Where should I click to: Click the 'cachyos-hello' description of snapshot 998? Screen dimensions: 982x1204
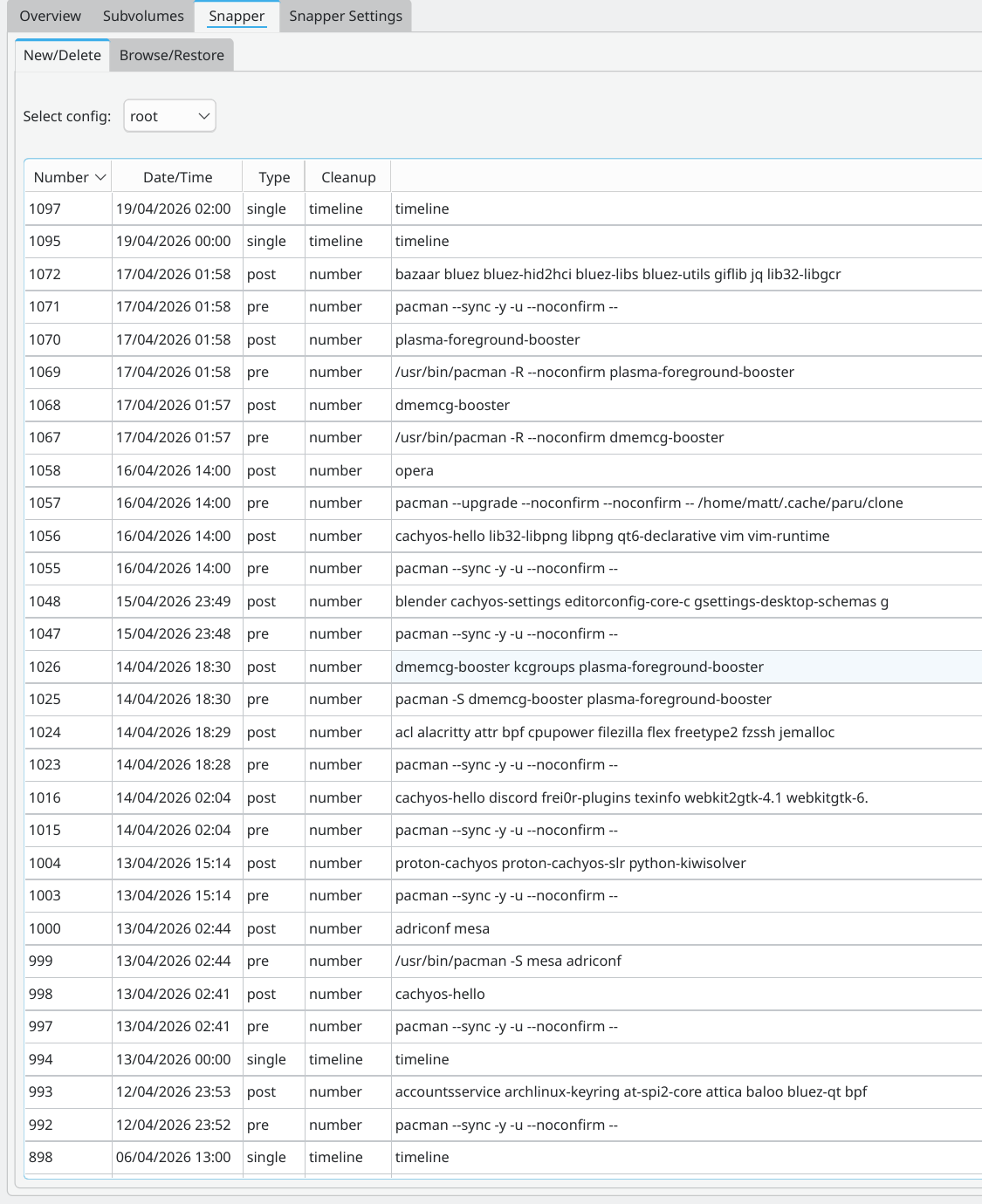[x=440, y=994]
